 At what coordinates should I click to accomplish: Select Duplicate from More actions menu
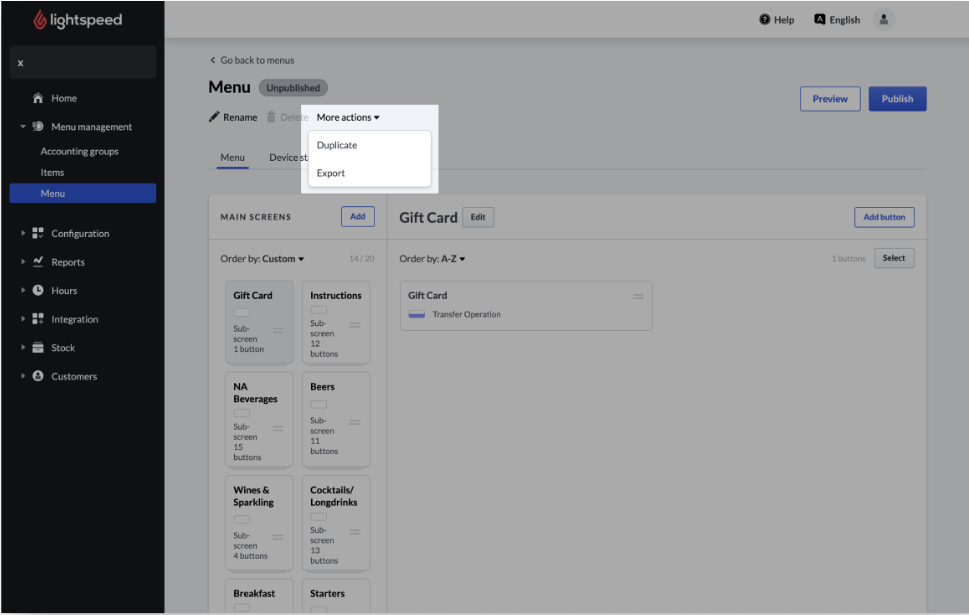click(337, 145)
